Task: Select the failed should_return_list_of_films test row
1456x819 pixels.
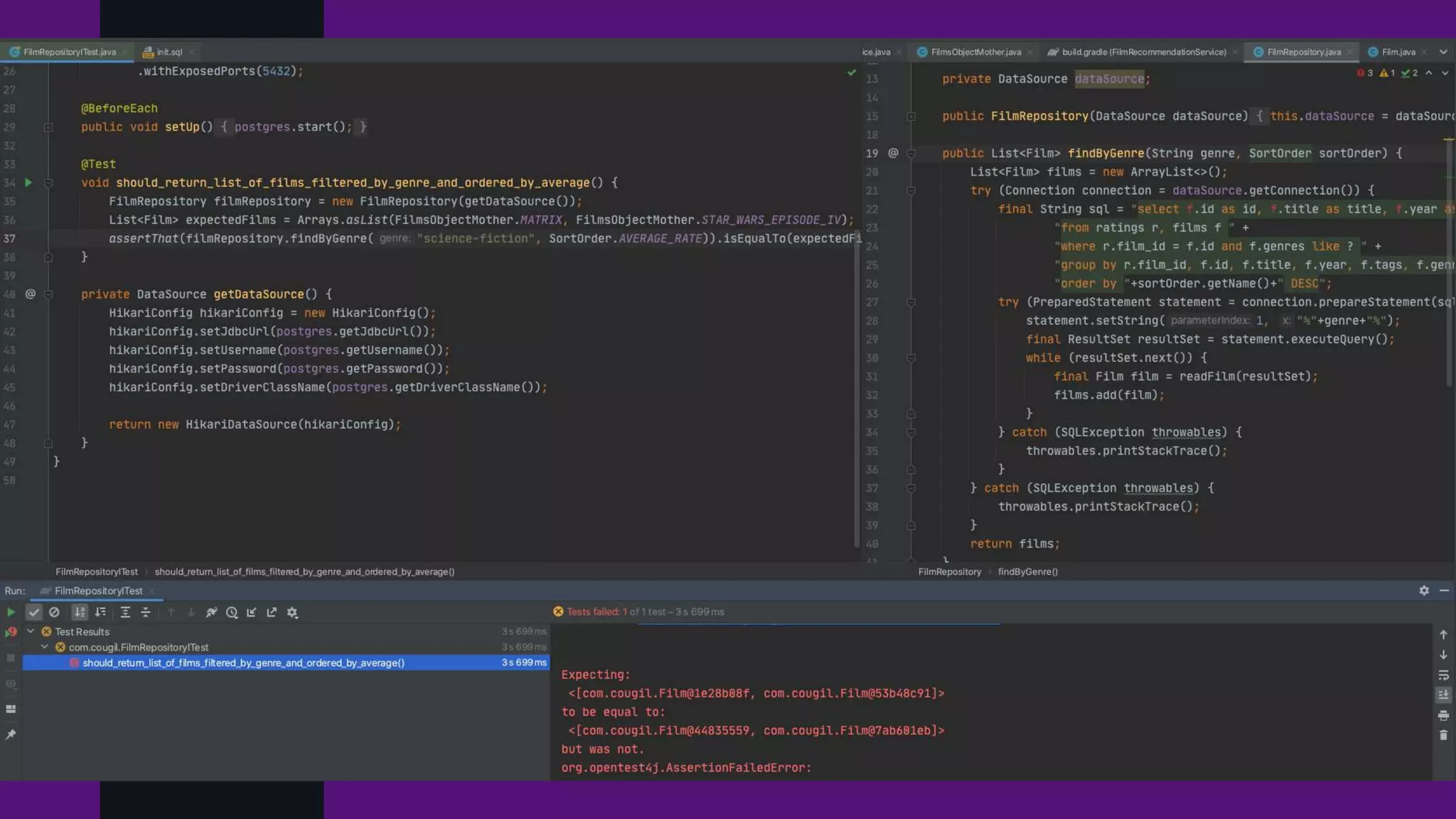Action: tap(243, 663)
